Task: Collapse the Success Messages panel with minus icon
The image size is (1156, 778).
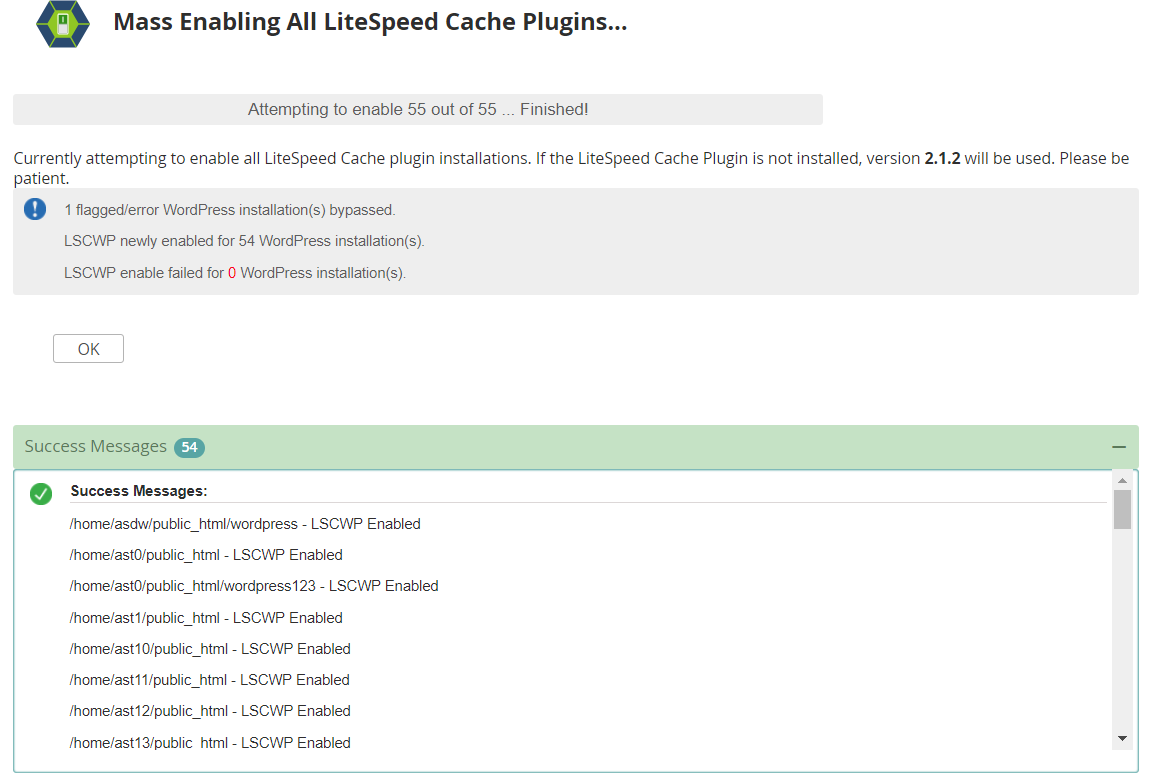Action: [x=1118, y=447]
